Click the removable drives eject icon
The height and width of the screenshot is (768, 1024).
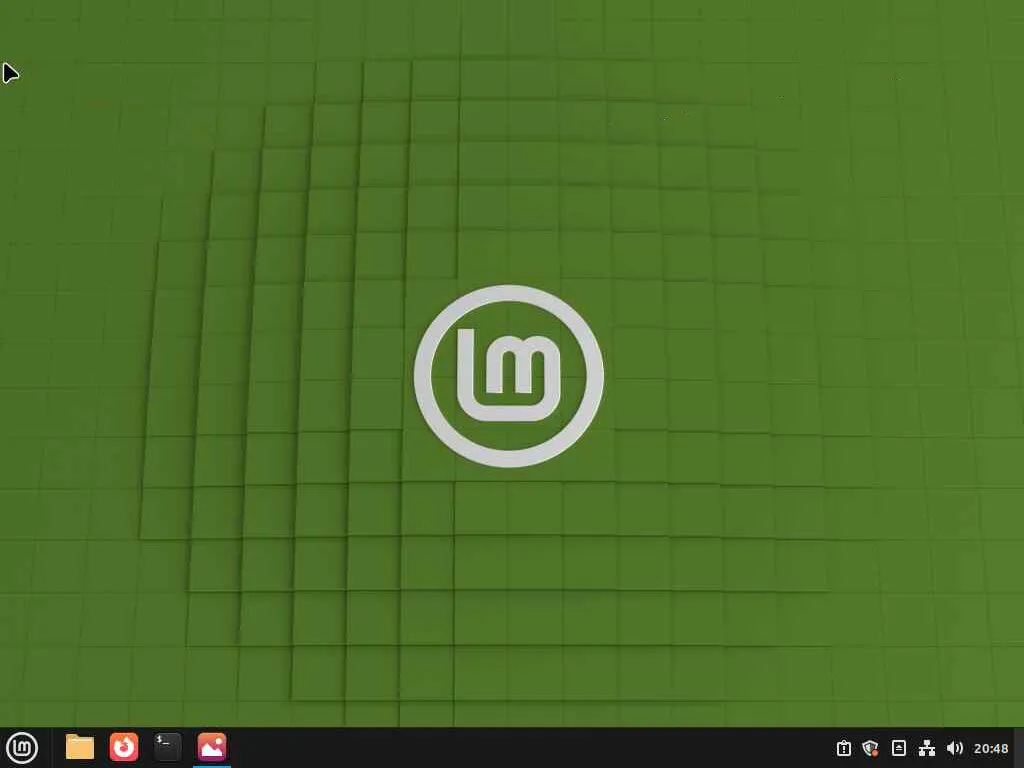click(x=899, y=748)
